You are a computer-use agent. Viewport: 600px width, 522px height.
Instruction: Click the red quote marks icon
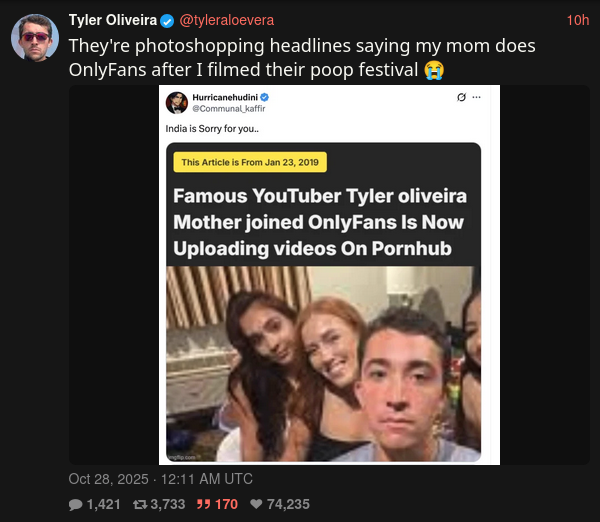(204, 504)
